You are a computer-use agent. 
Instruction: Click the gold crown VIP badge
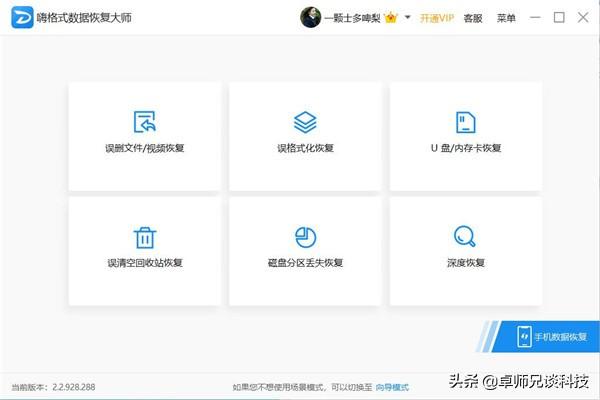(392, 18)
